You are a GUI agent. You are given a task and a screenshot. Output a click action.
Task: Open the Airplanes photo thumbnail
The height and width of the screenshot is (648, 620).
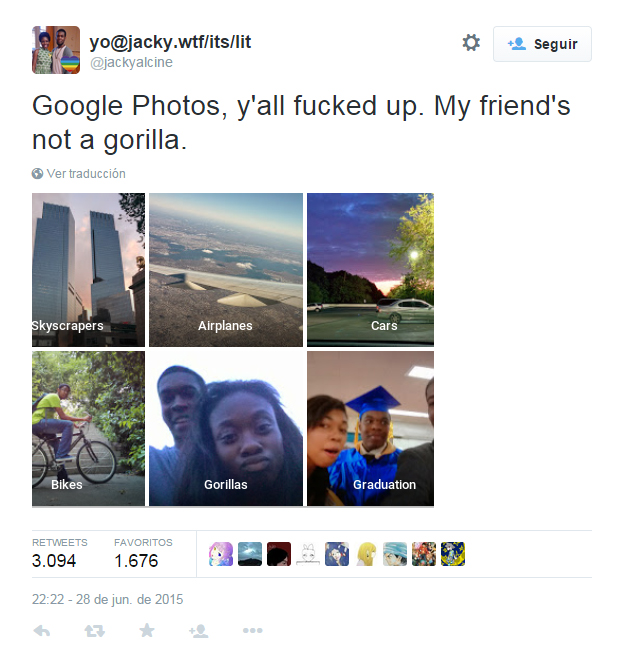tap(226, 270)
